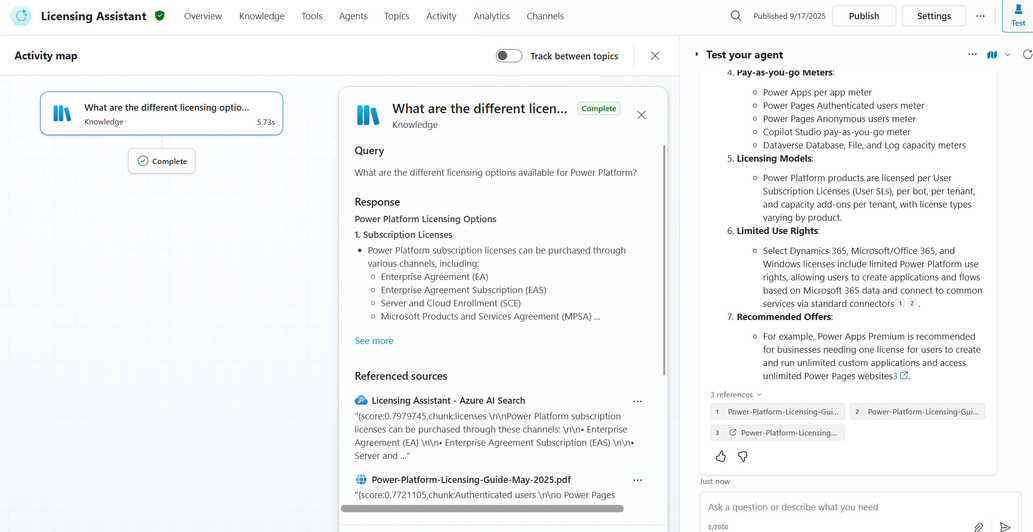The image size is (1033, 532).
Task: Click the green Complete status badge
Action: point(599,109)
